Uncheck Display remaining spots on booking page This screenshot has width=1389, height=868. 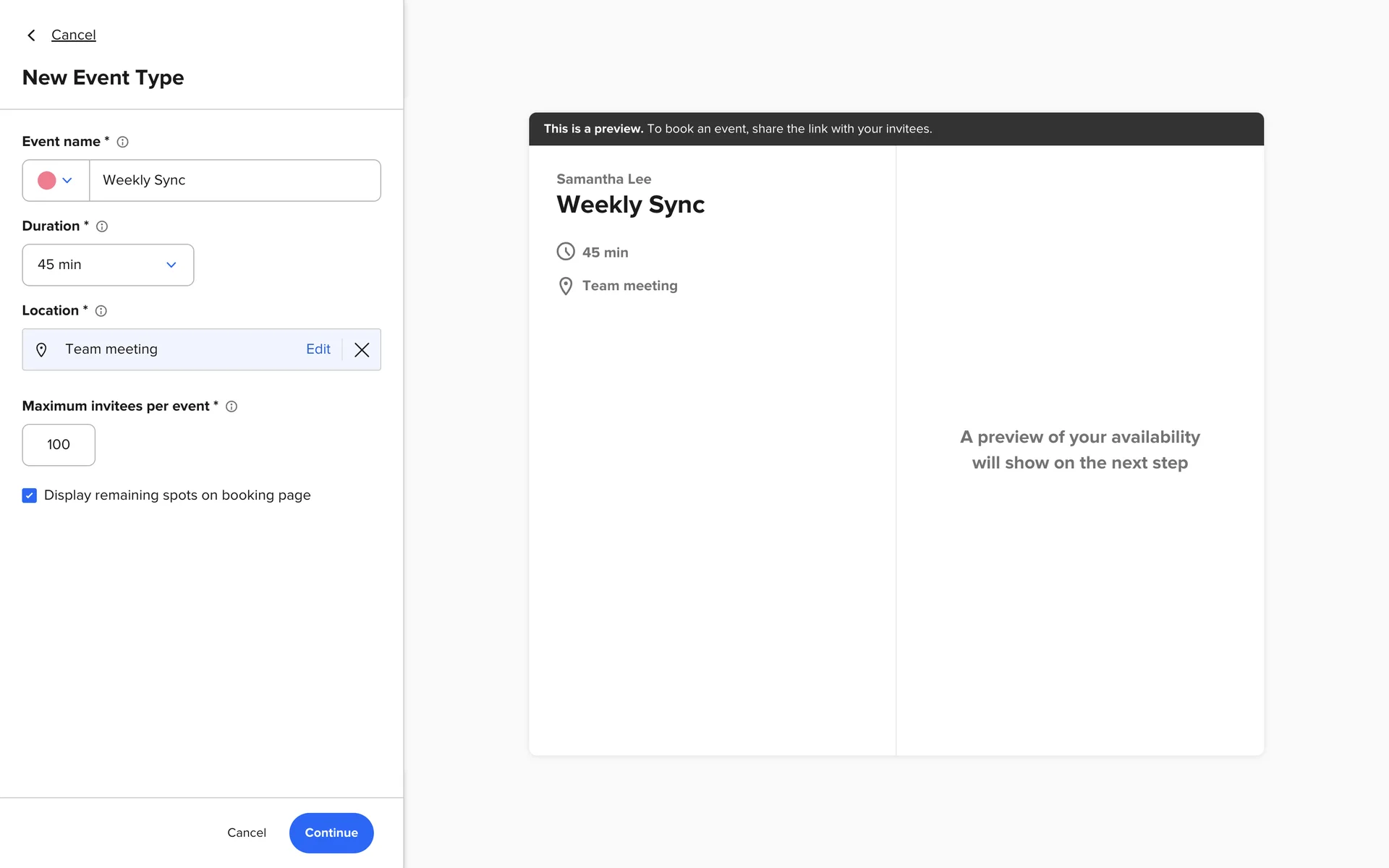point(30,495)
